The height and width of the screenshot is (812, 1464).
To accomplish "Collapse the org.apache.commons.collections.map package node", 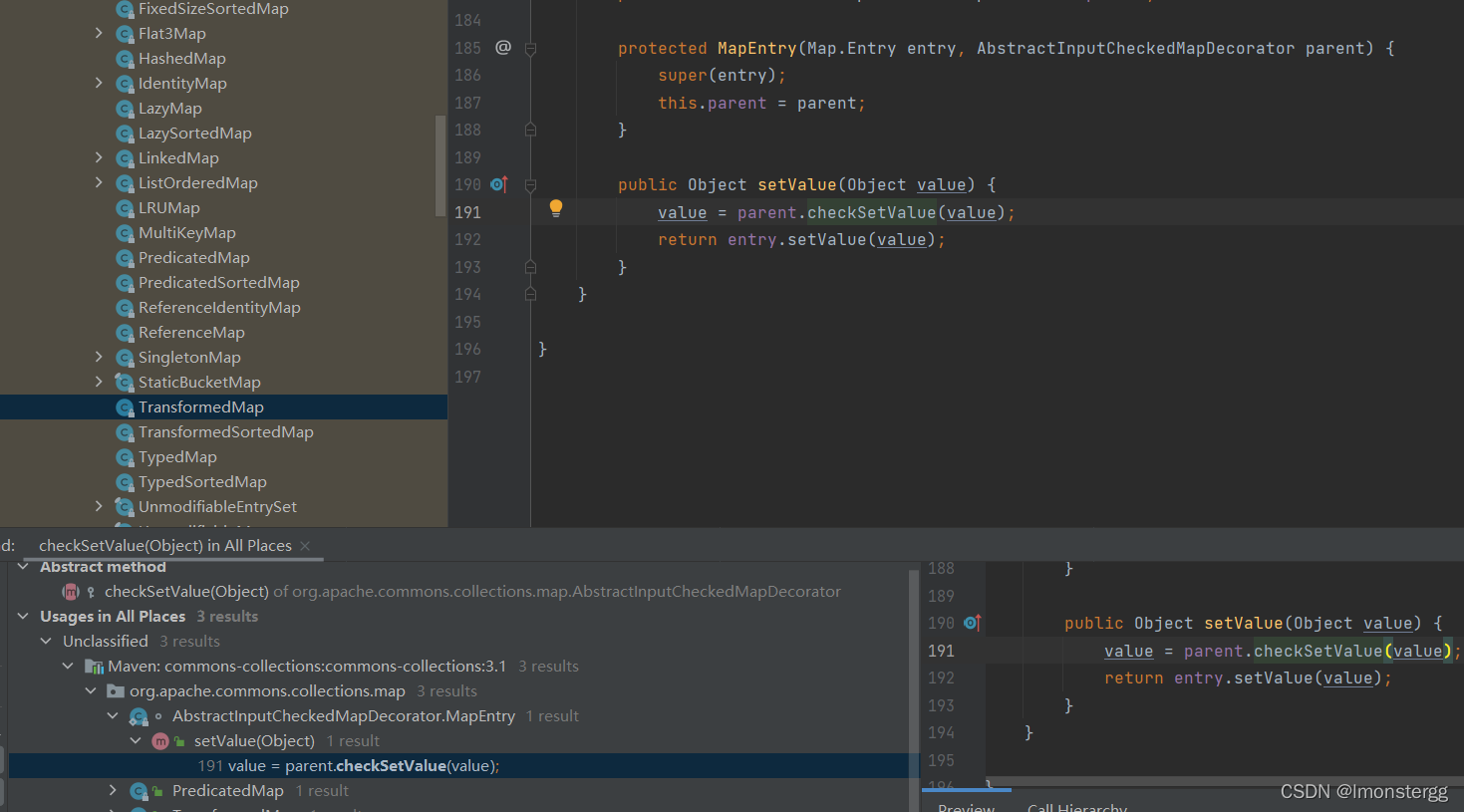I will 91,691.
